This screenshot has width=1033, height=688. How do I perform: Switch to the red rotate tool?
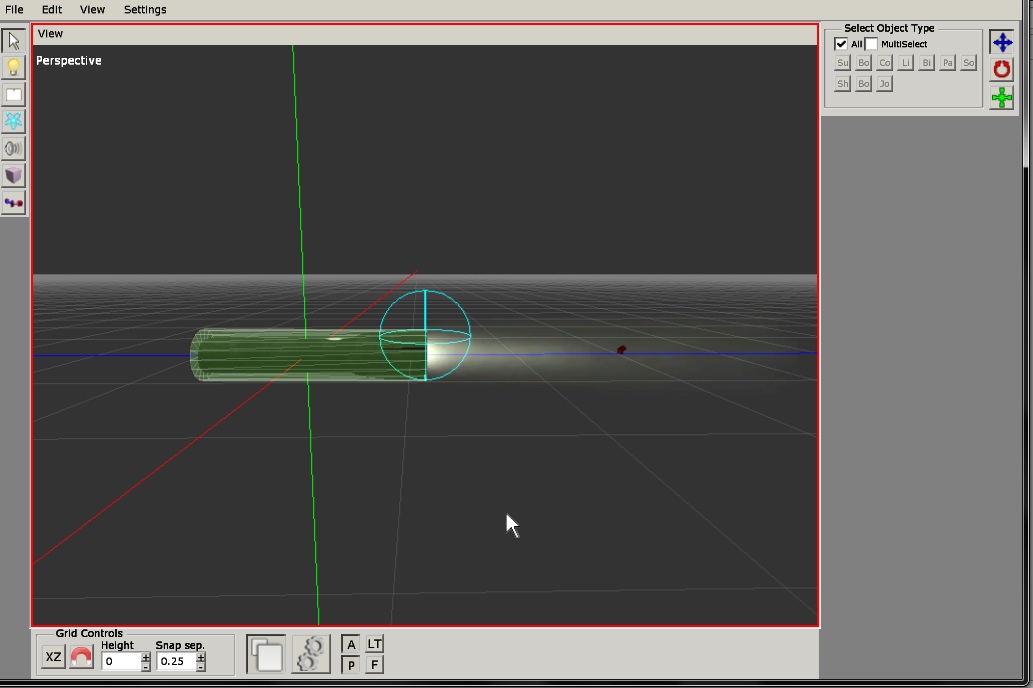tap(1001, 69)
